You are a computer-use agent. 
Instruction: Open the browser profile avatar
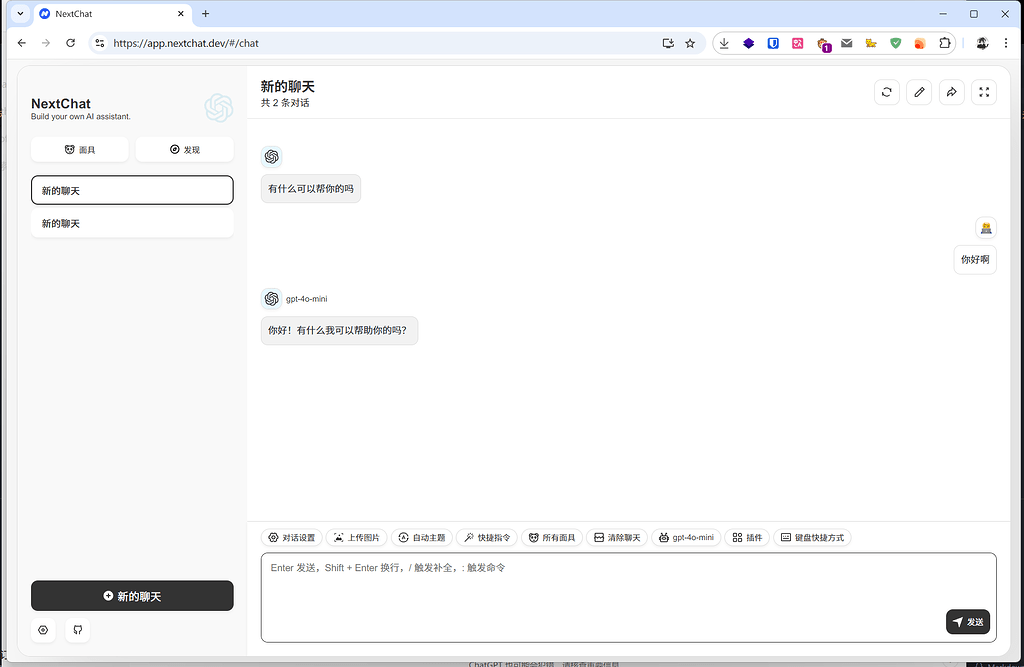tap(982, 43)
